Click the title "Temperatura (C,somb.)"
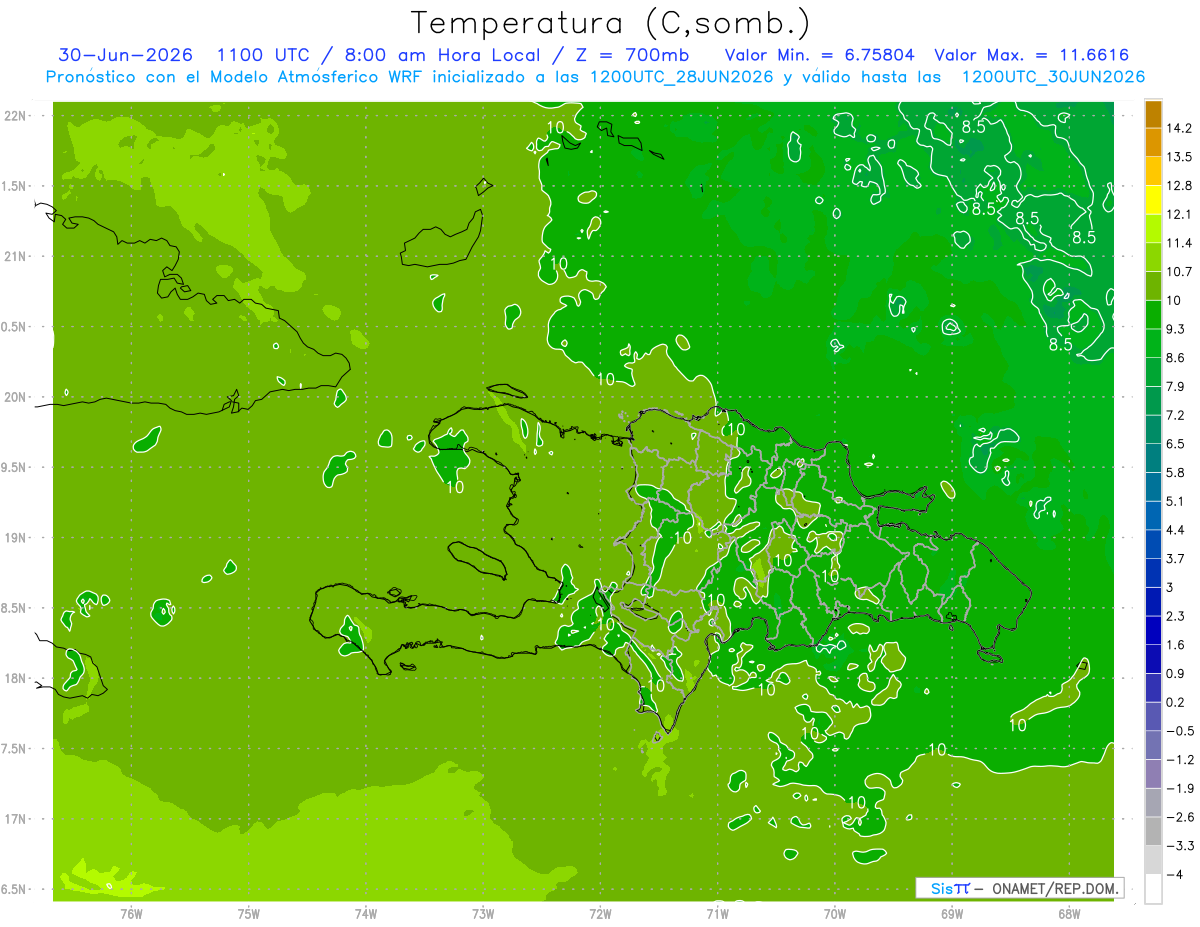Screen dimensions: 1200x927 coord(610,23)
